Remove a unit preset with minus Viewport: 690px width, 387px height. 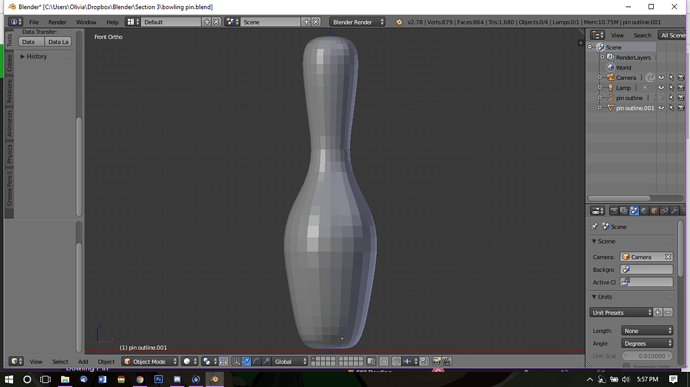coord(668,312)
